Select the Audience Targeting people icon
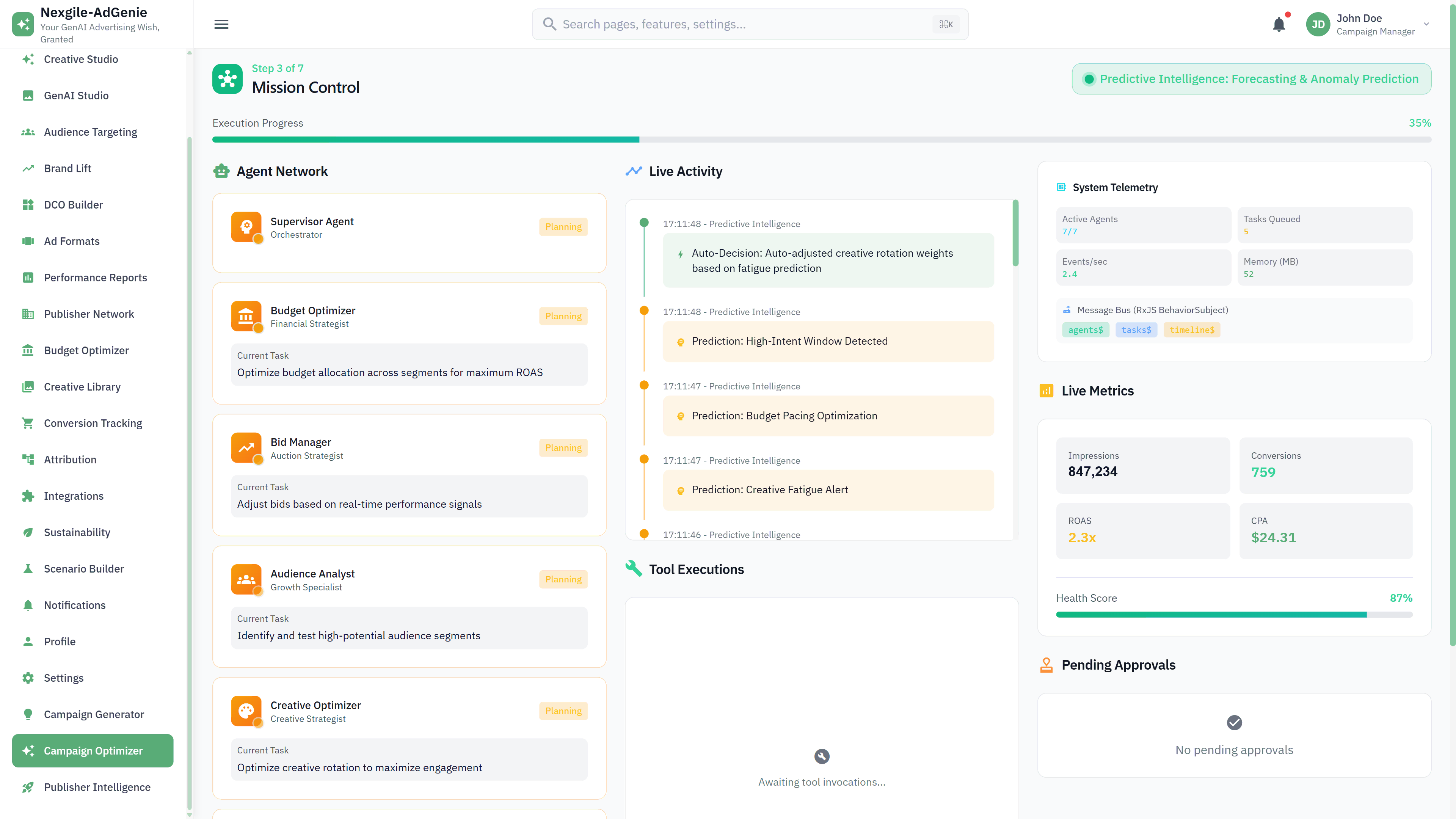Screen dimensions: 1456x819 pyautogui.click(x=28, y=132)
